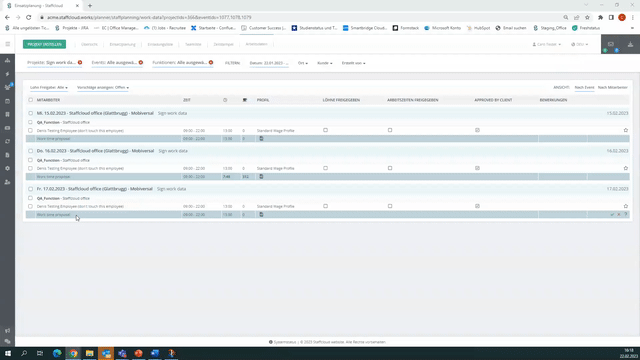Open File Explorer from the taskbar
This screenshot has height=360, width=640.
89,353
